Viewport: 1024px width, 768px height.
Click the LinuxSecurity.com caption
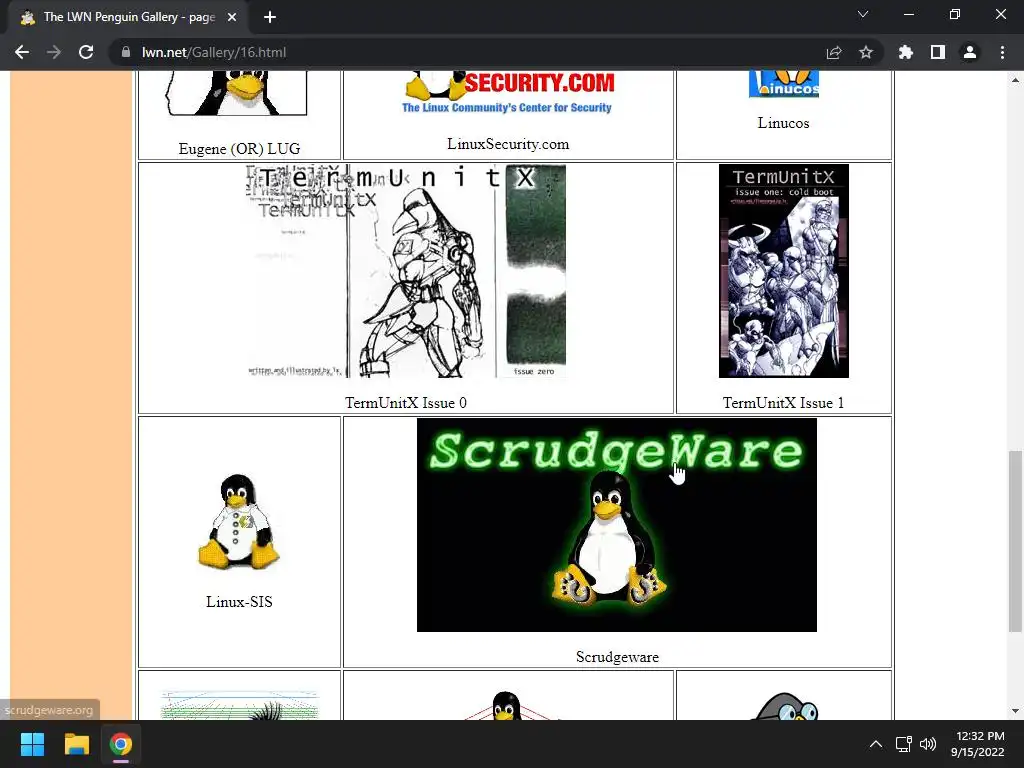(x=508, y=144)
